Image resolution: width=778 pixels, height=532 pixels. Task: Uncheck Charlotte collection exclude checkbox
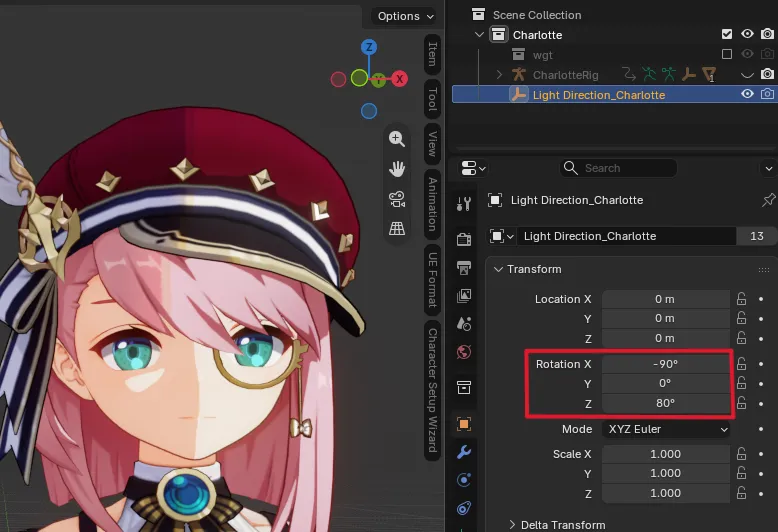727,34
